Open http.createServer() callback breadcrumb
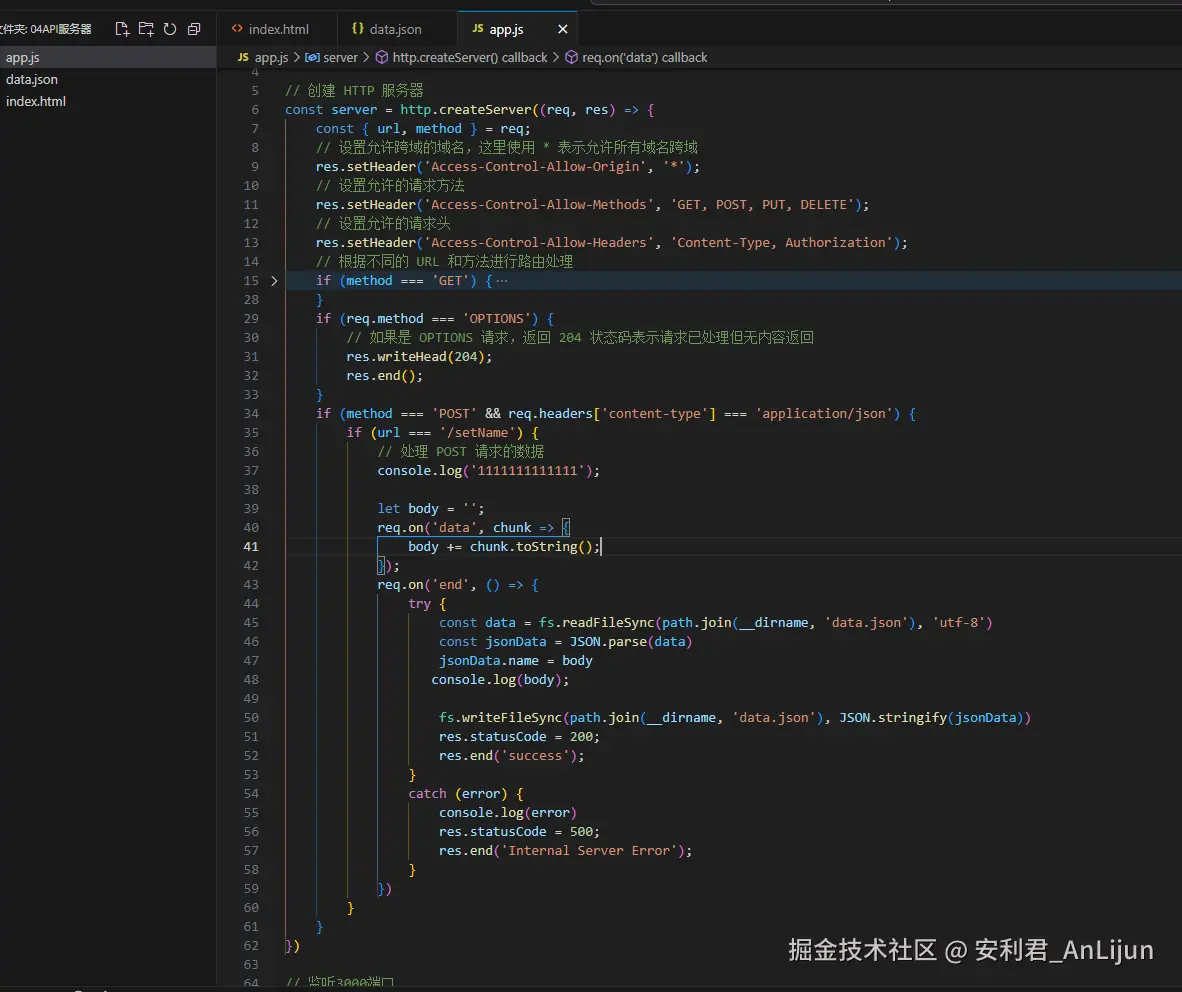Image resolution: width=1182 pixels, height=992 pixels. coord(470,57)
